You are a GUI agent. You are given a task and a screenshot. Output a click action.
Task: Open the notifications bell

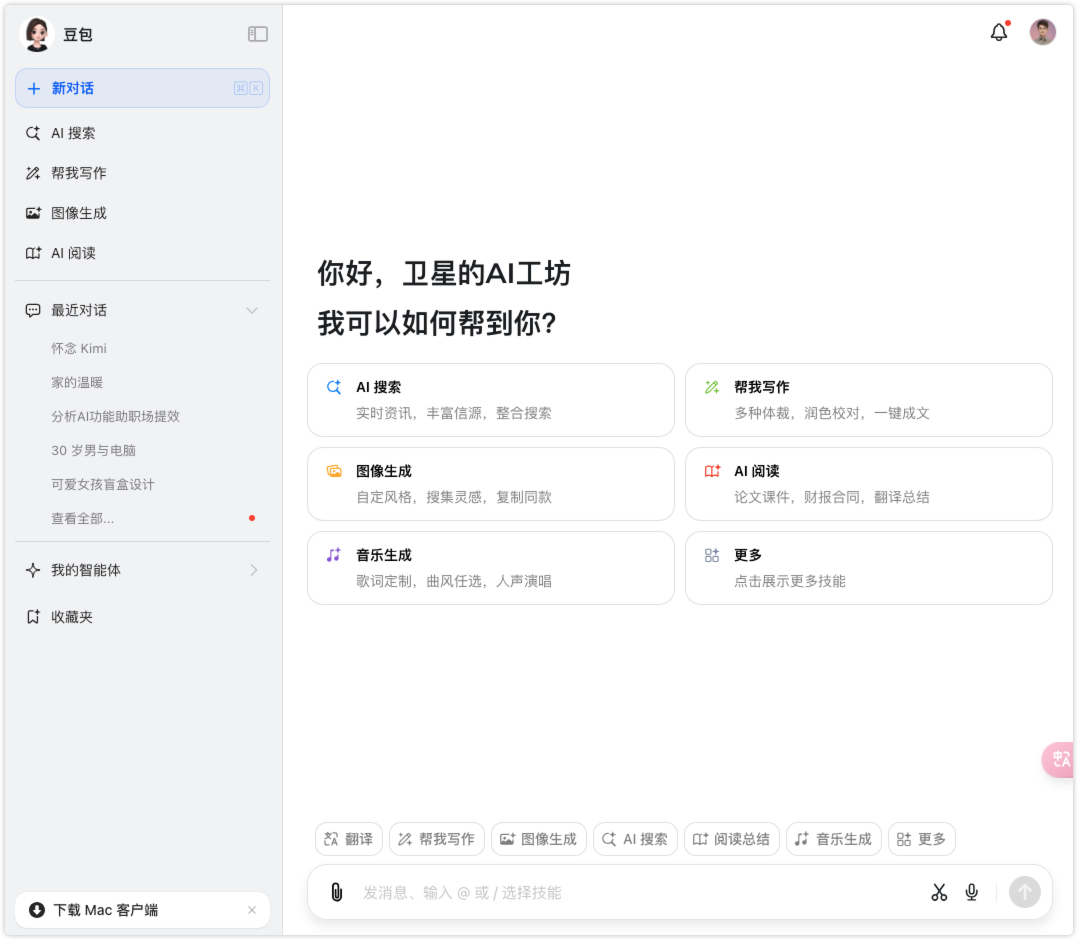tap(997, 32)
